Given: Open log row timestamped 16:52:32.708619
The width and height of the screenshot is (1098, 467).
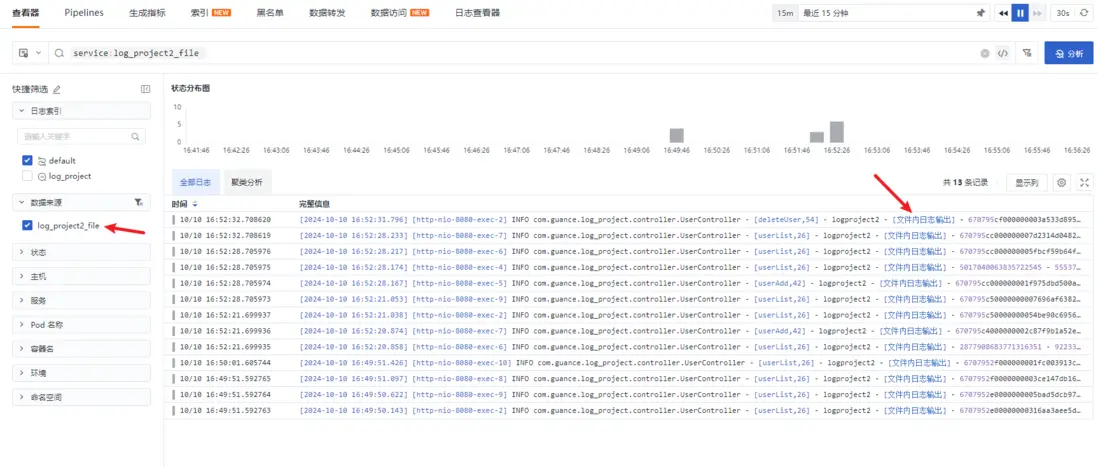Looking at the screenshot, I should click(x=630, y=235).
